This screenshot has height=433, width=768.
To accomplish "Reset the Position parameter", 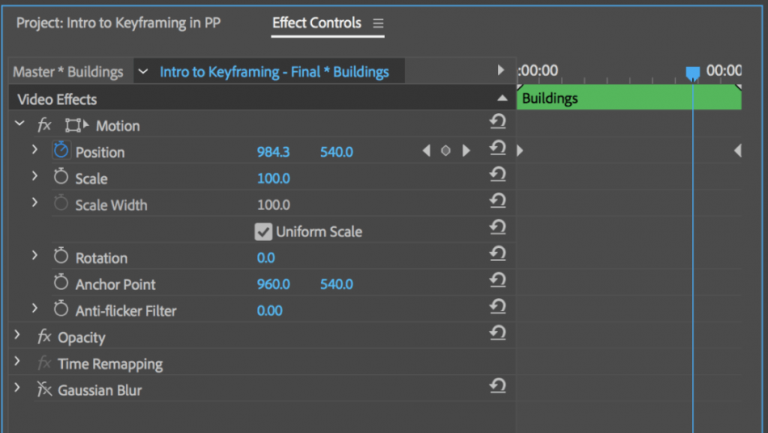I will [497, 150].
